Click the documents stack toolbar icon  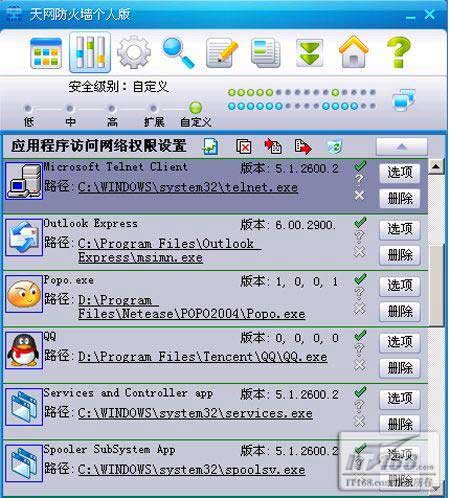(x=266, y=53)
